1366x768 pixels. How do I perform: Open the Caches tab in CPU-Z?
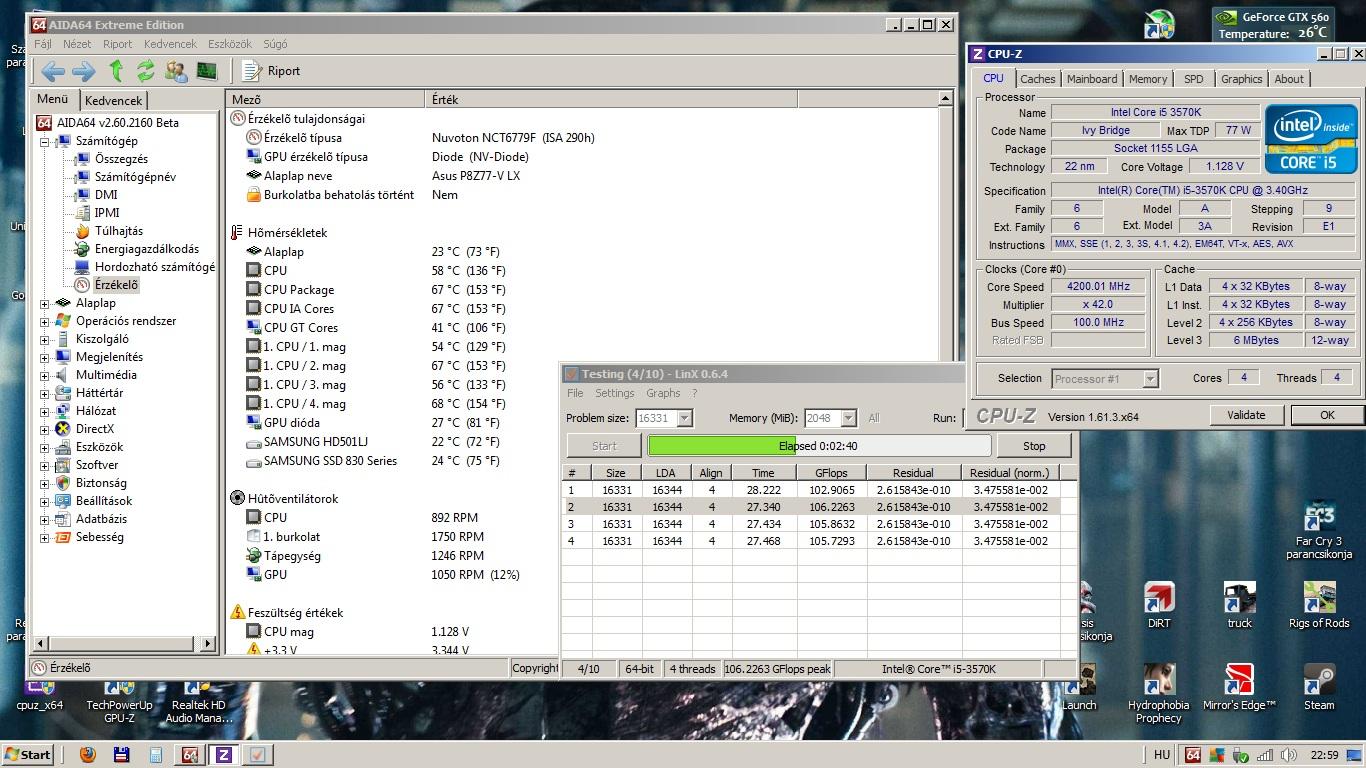click(x=1037, y=79)
